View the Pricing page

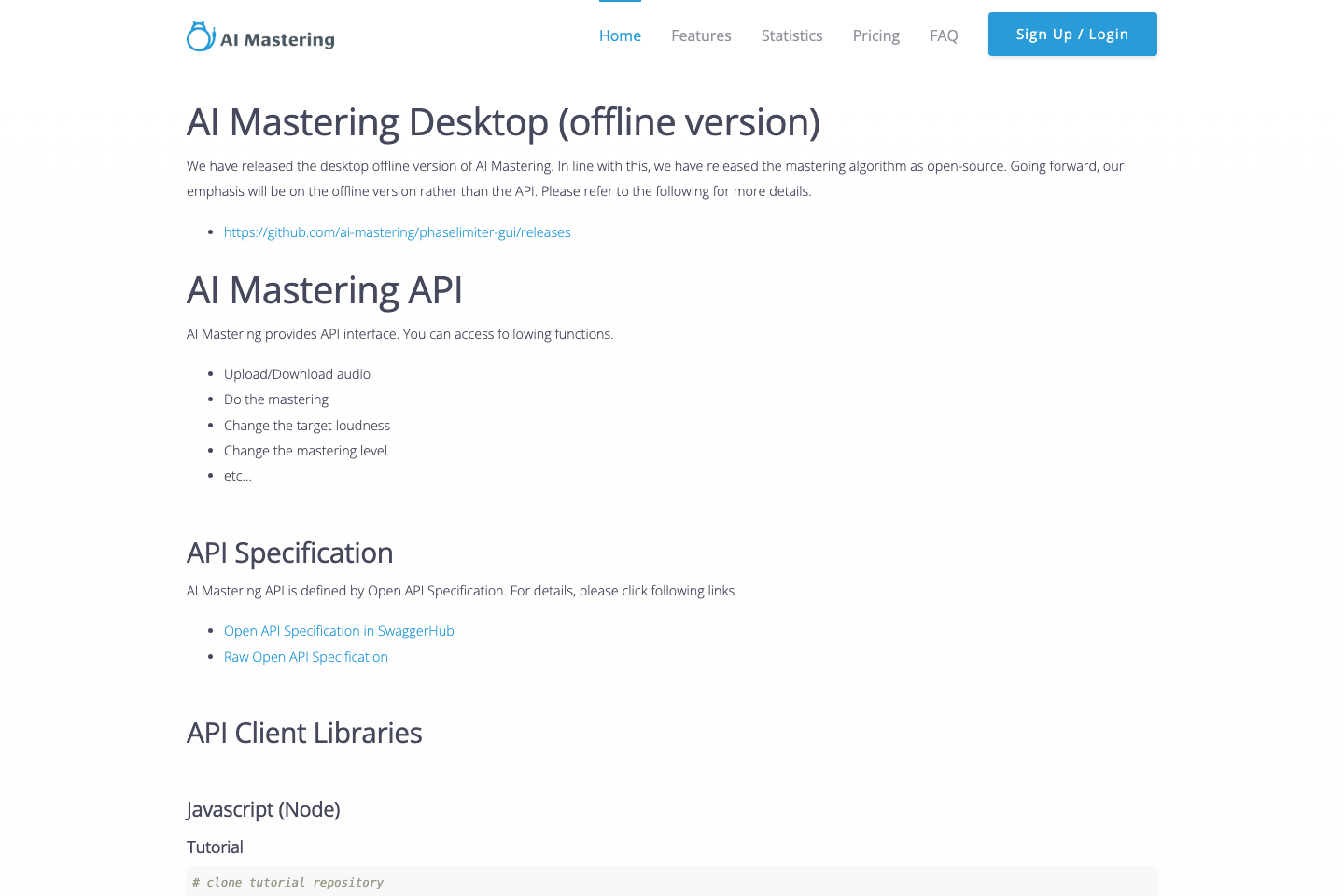coord(875,35)
